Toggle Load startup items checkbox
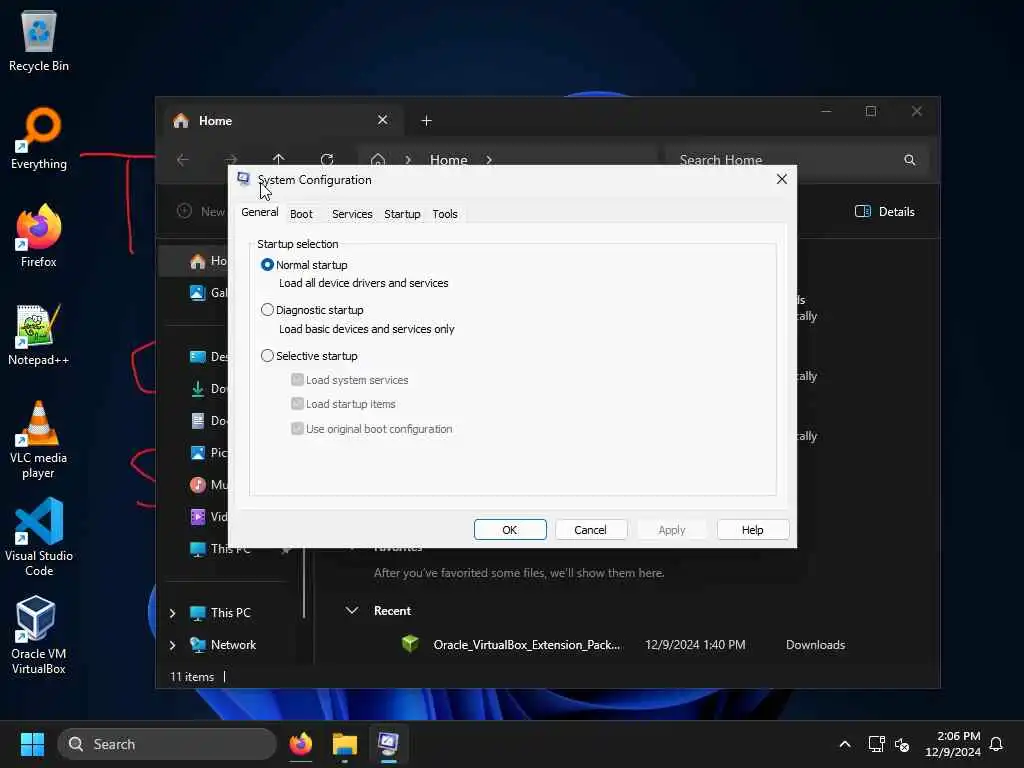The image size is (1024, 768). tap(297, 404)
